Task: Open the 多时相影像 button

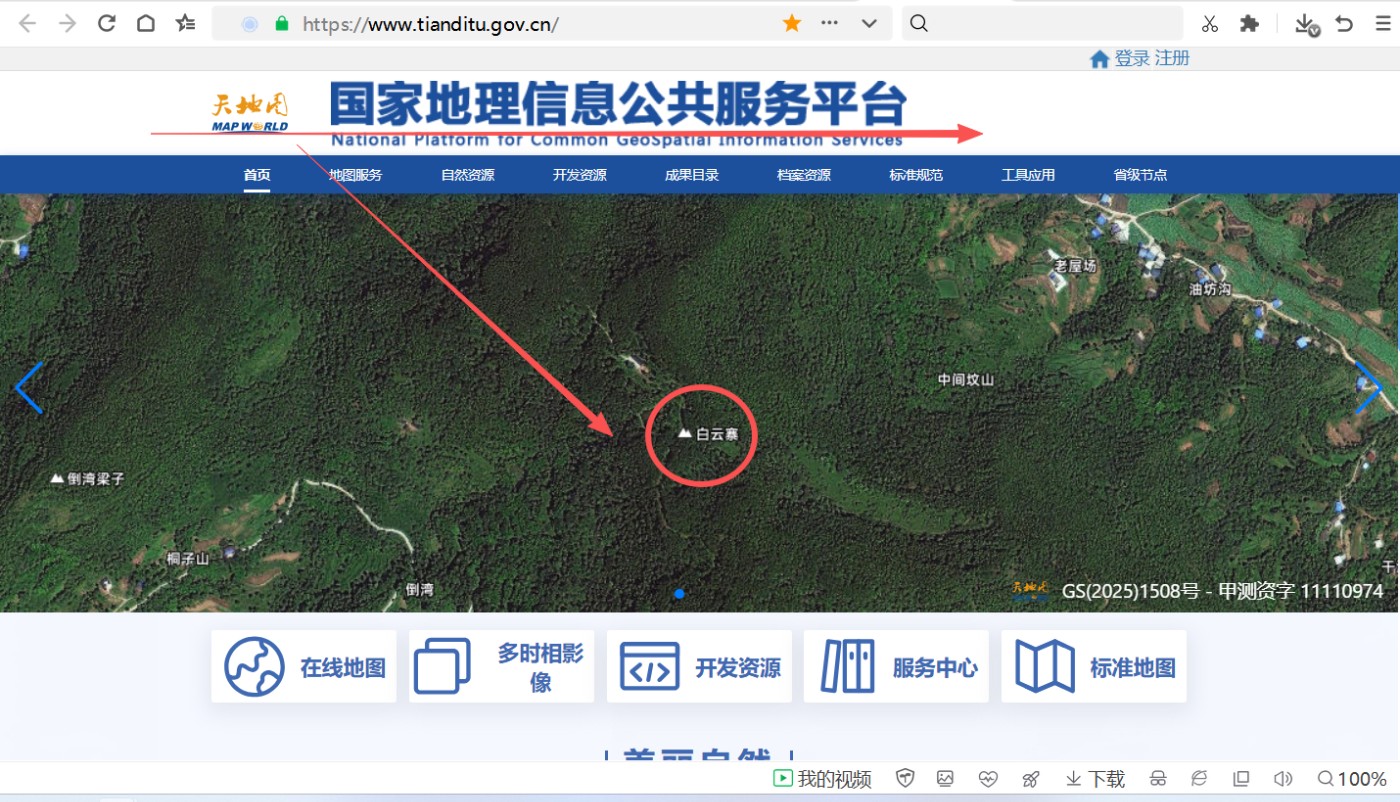Action: [x=501, y=666]
